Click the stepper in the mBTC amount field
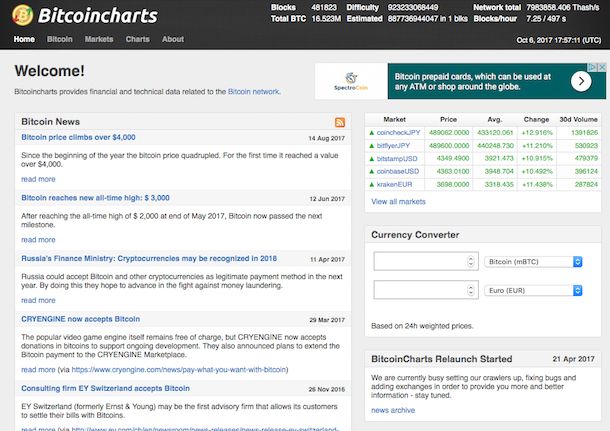 pyautogui.click(x=471, y=261)
